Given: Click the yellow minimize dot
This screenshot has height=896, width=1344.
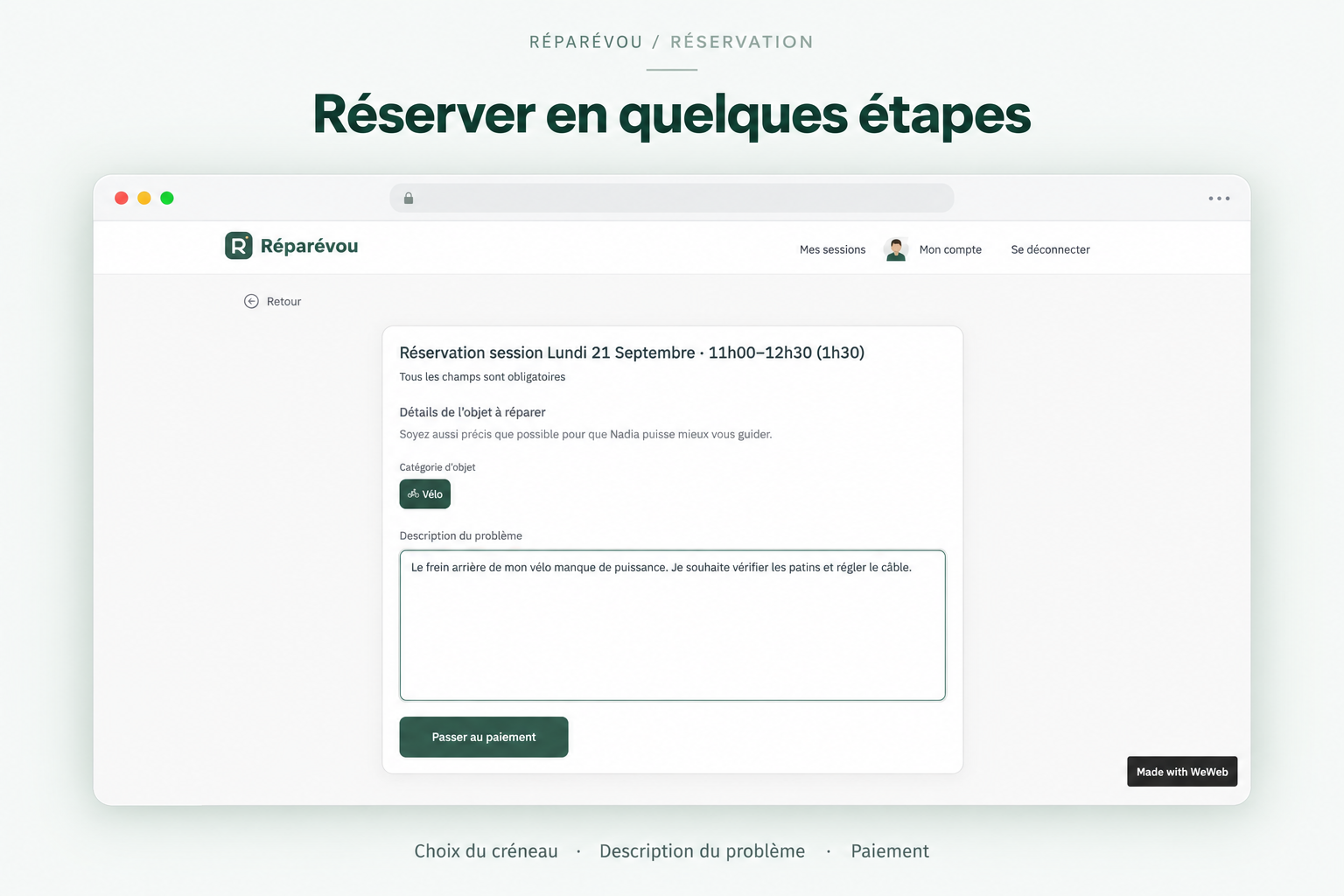Looking at the screenshot, I should [144, 198].
